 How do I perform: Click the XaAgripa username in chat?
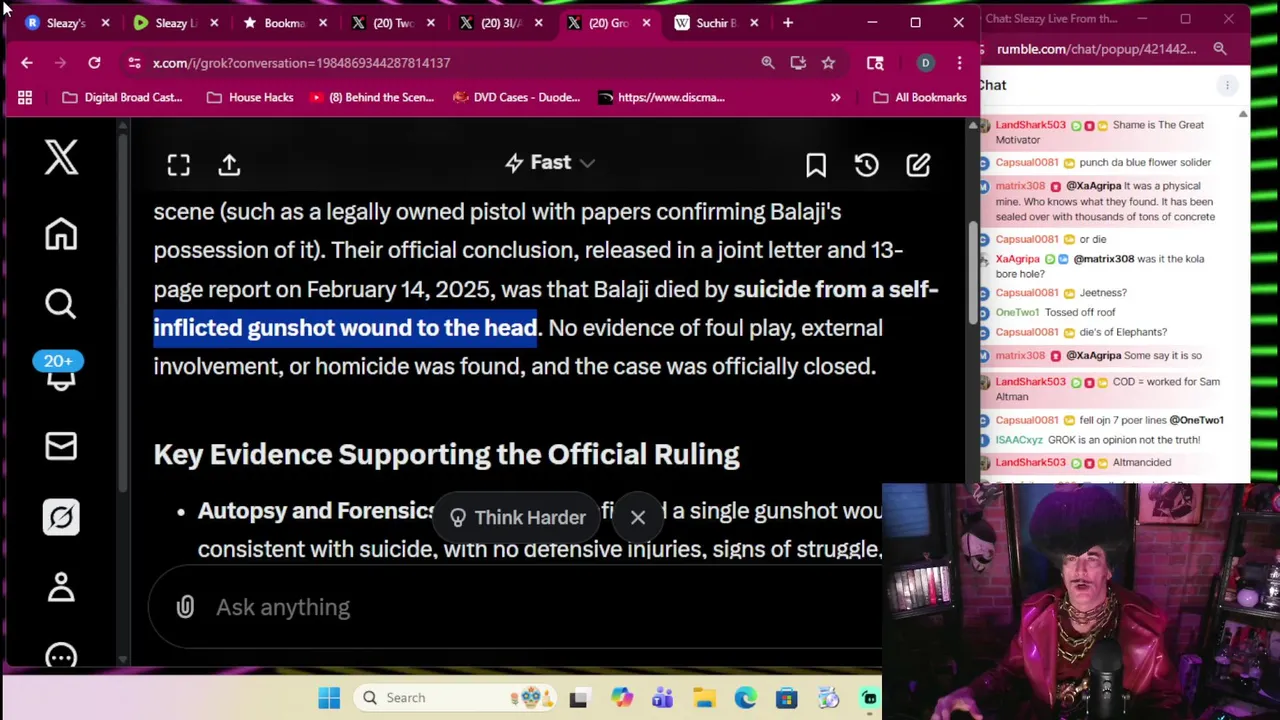coord(1017,259)
